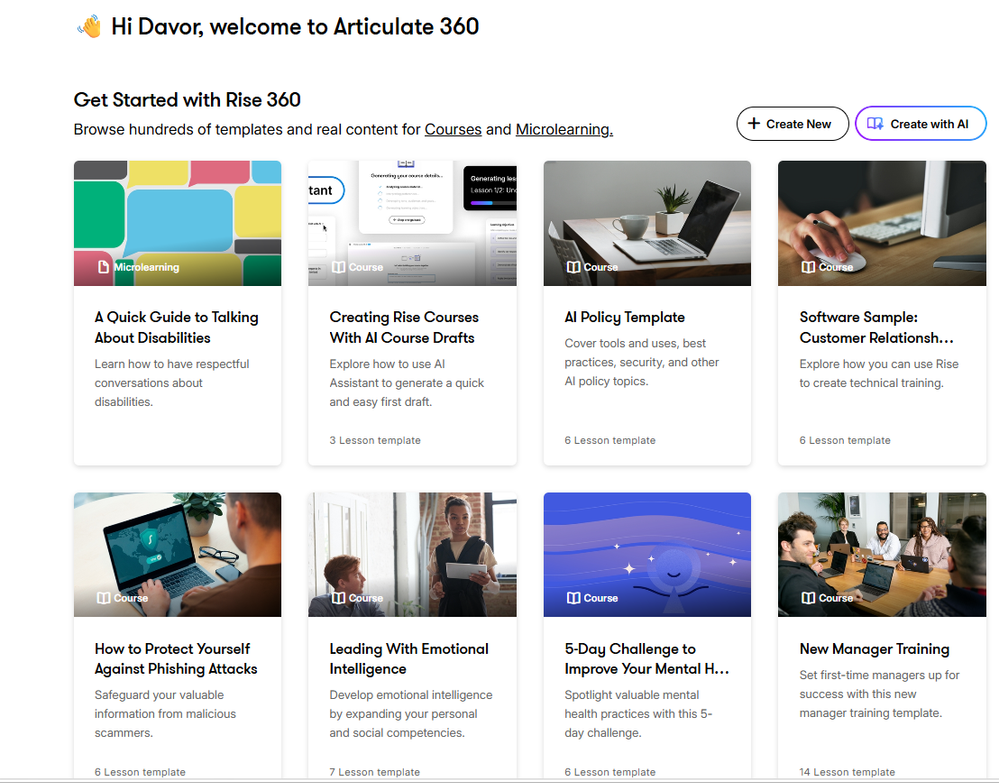The height and width of the screenshot is (783, 999).
Task: Open the speech bubbles thumbnail for Disabilities guide
Action: point(177,223)
